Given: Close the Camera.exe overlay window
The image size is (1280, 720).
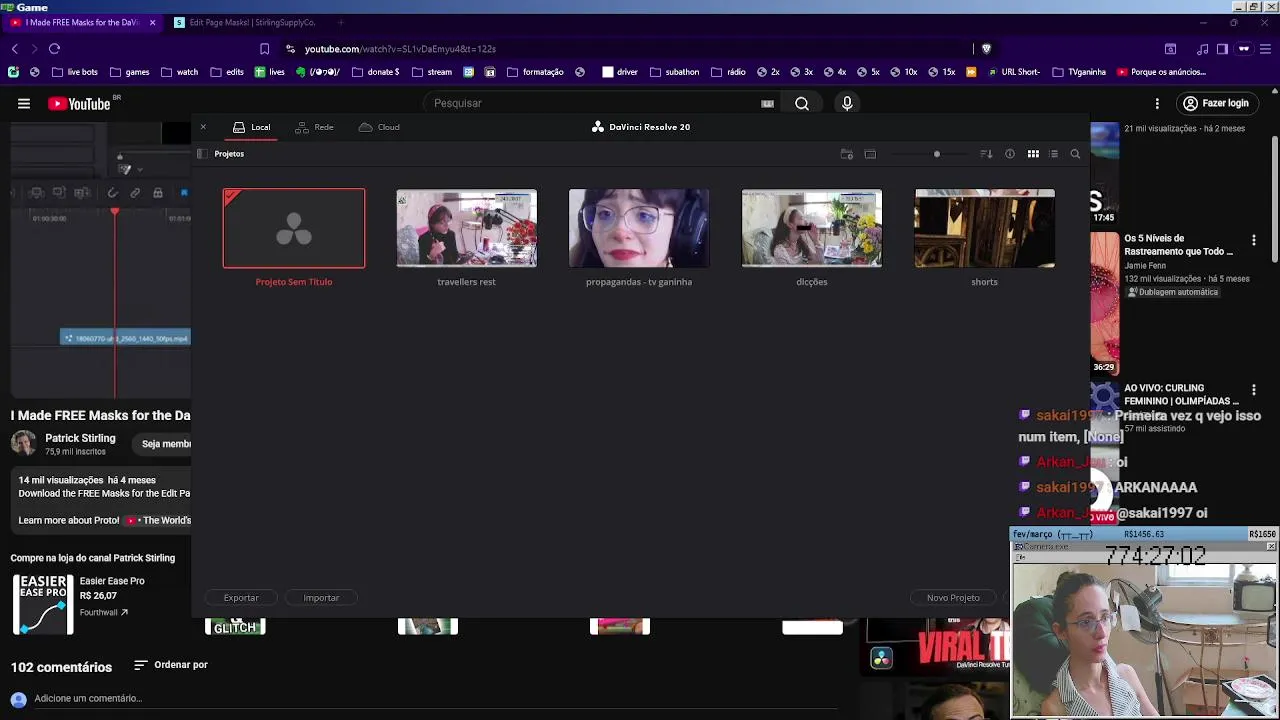Looking at the screenshot, I should point(1271,547).
